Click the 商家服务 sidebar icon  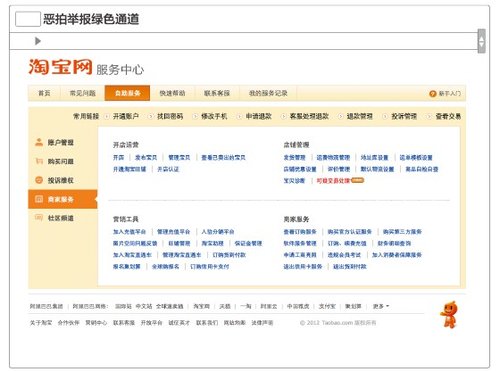click(39, 199)
